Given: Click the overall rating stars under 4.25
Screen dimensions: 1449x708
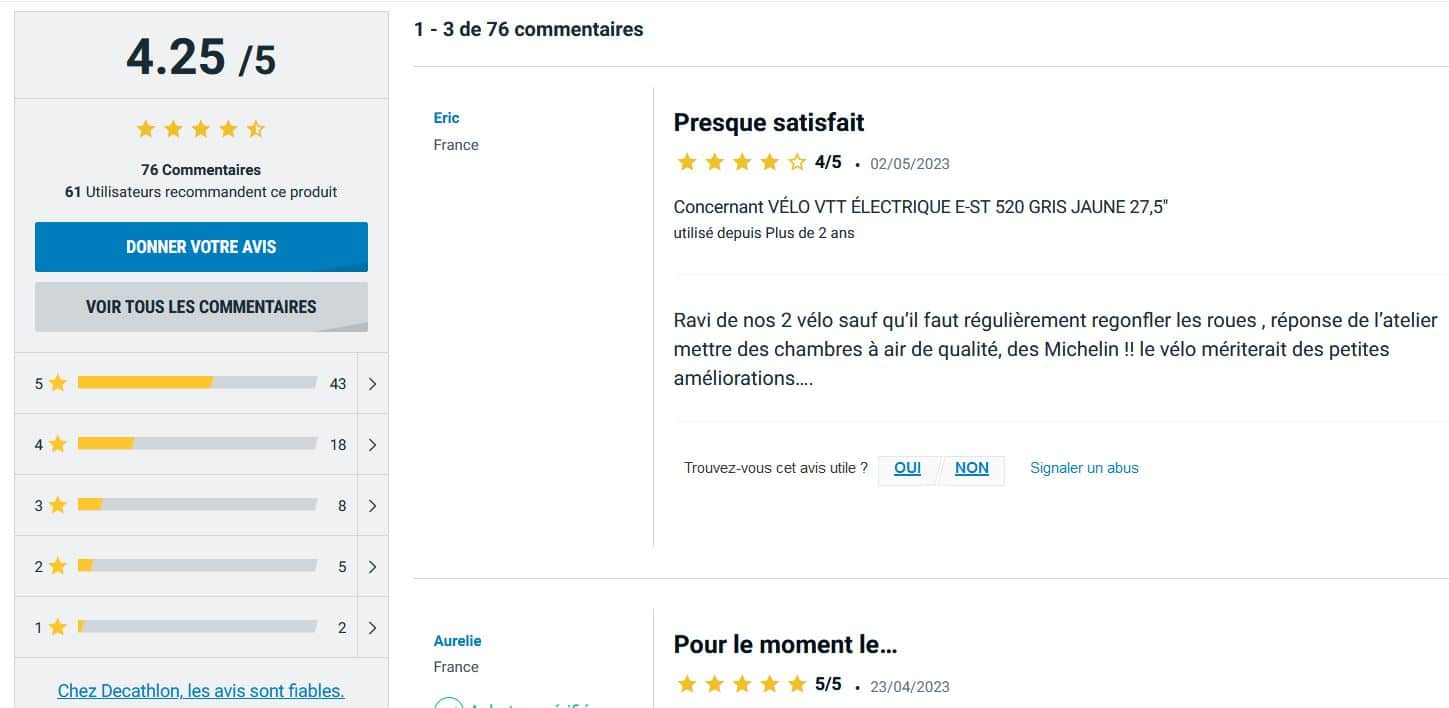Looking at the screenshot, I should [x=201, y=129].
